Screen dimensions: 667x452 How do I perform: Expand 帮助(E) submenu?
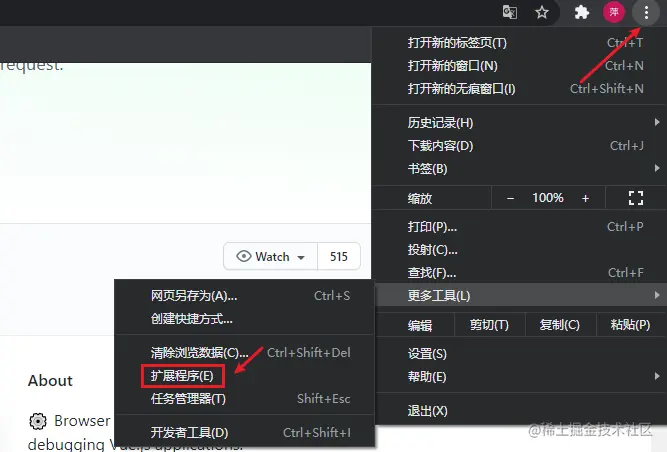tap(520, 376)
